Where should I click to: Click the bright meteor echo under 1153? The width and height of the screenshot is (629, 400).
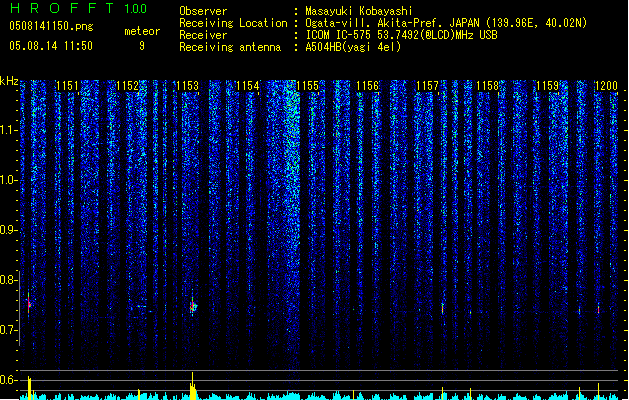pyautogui.click(x=193, y=307)
